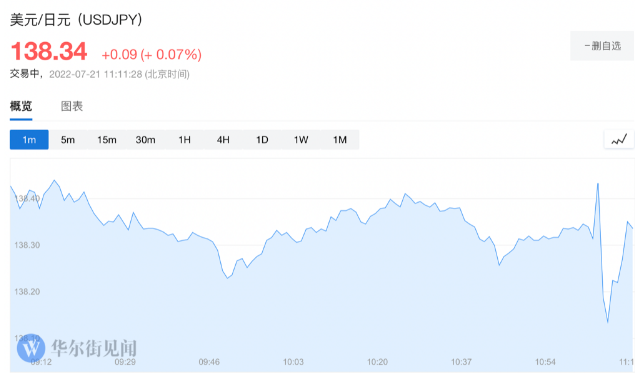The height and width of the screenshot is (373, 635).
Task: Select the 1m interval
Action: [29, 140]
